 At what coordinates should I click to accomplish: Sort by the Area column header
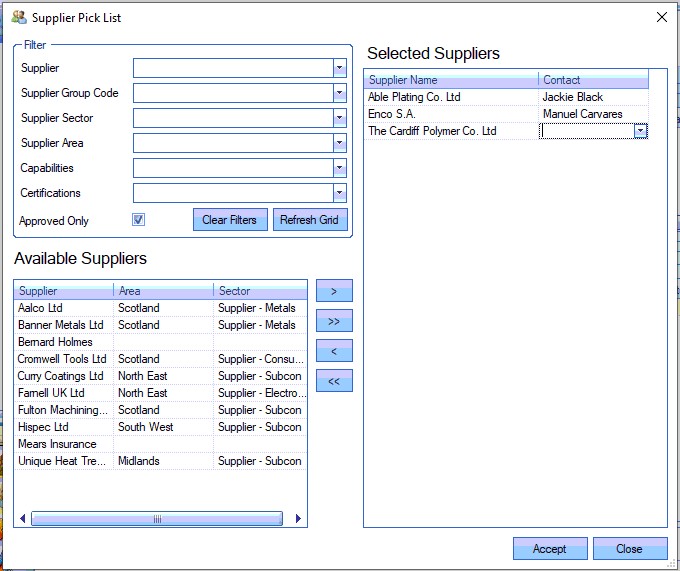coord(163,291)
